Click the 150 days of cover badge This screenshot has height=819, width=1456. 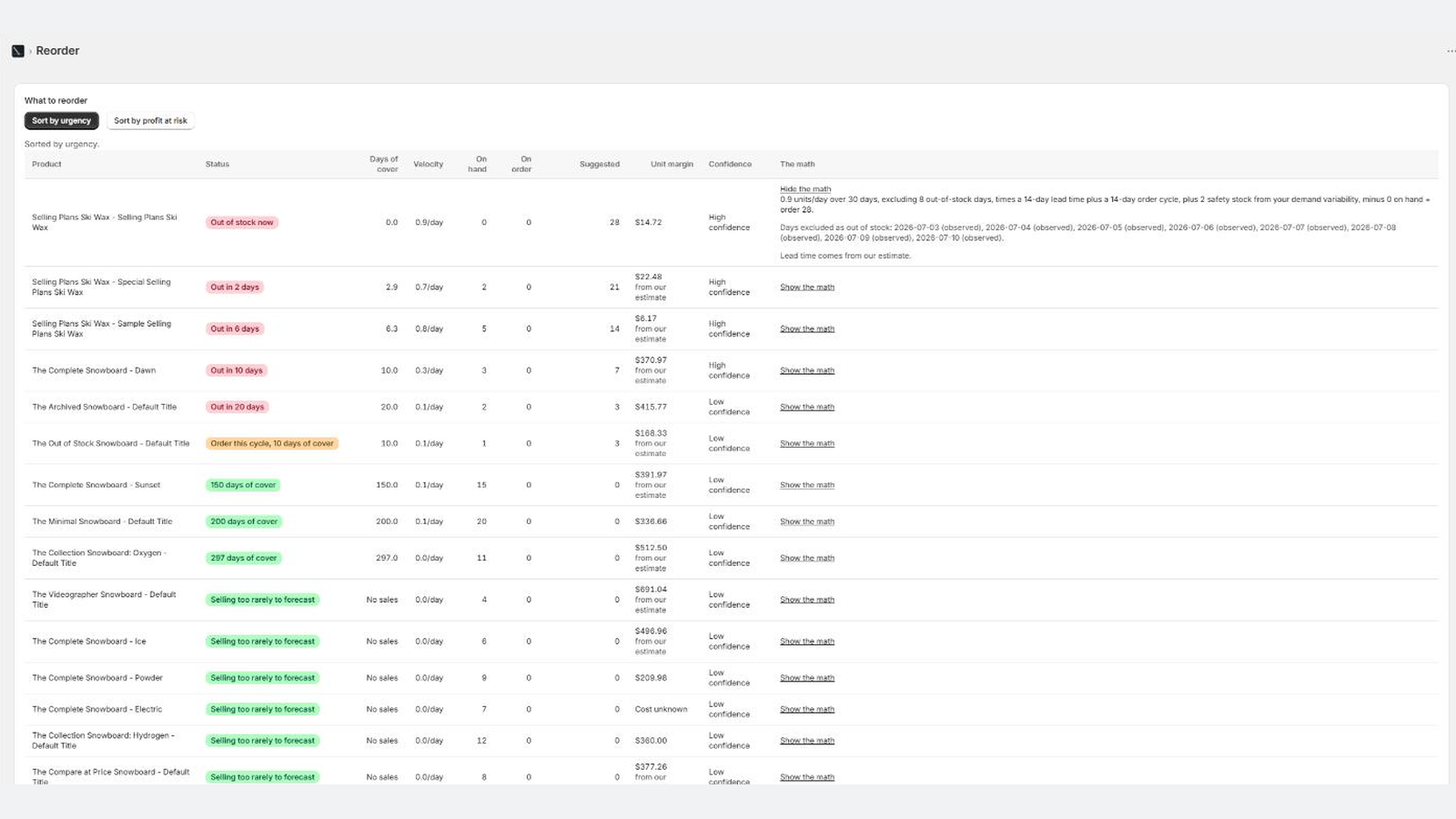click(x=243, y=486)
